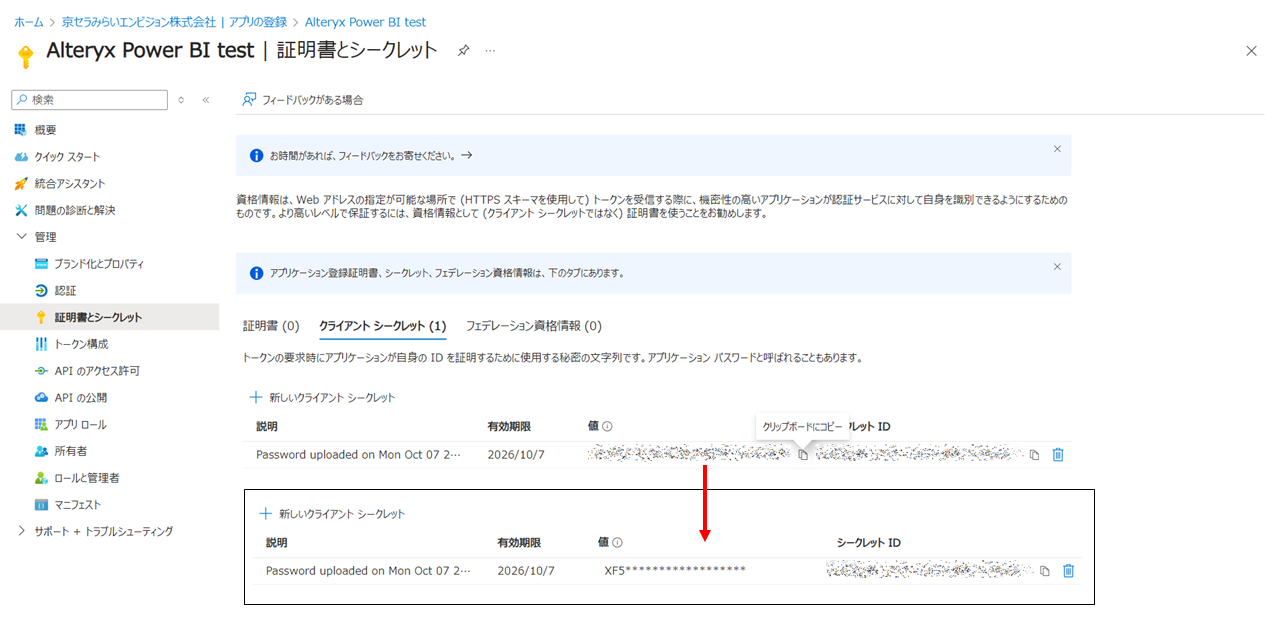Click 値 info icon in lower inset
Viewport: 1280px width, 617px height.
click(617, 543)
